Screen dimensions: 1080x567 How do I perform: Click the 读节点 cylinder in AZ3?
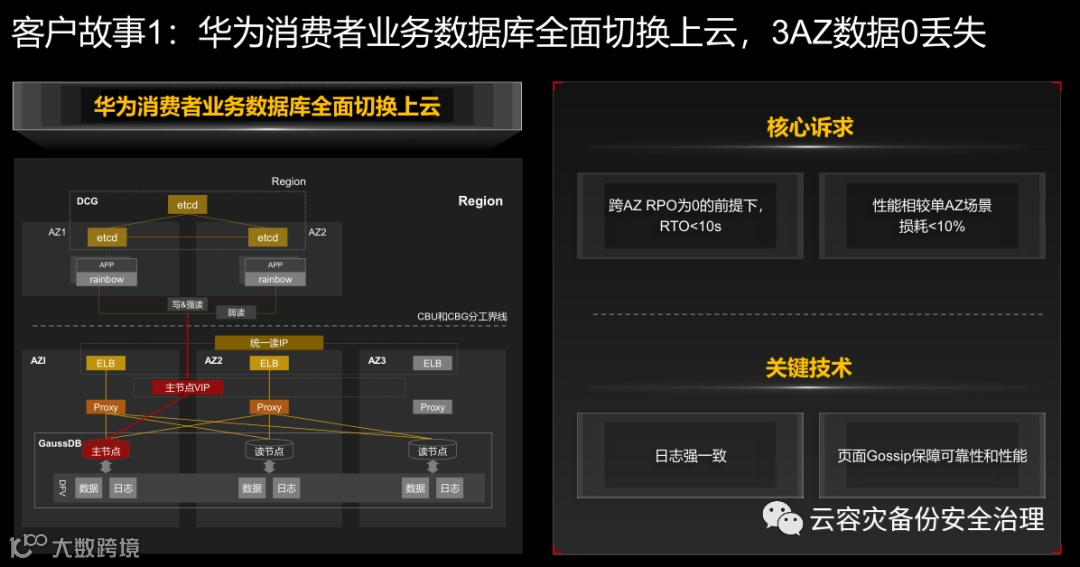click(433, 451)
